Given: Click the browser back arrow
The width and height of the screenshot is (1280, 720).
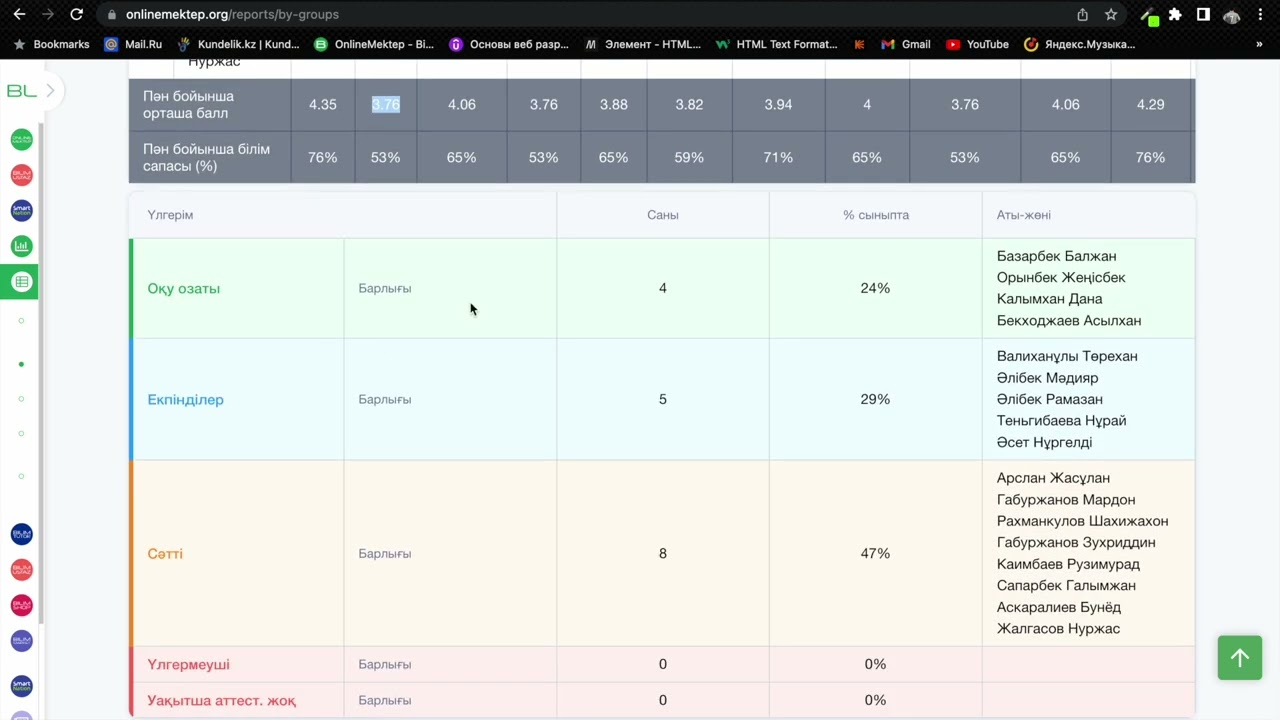Looking at the screenshot, I should click(19, 15).
